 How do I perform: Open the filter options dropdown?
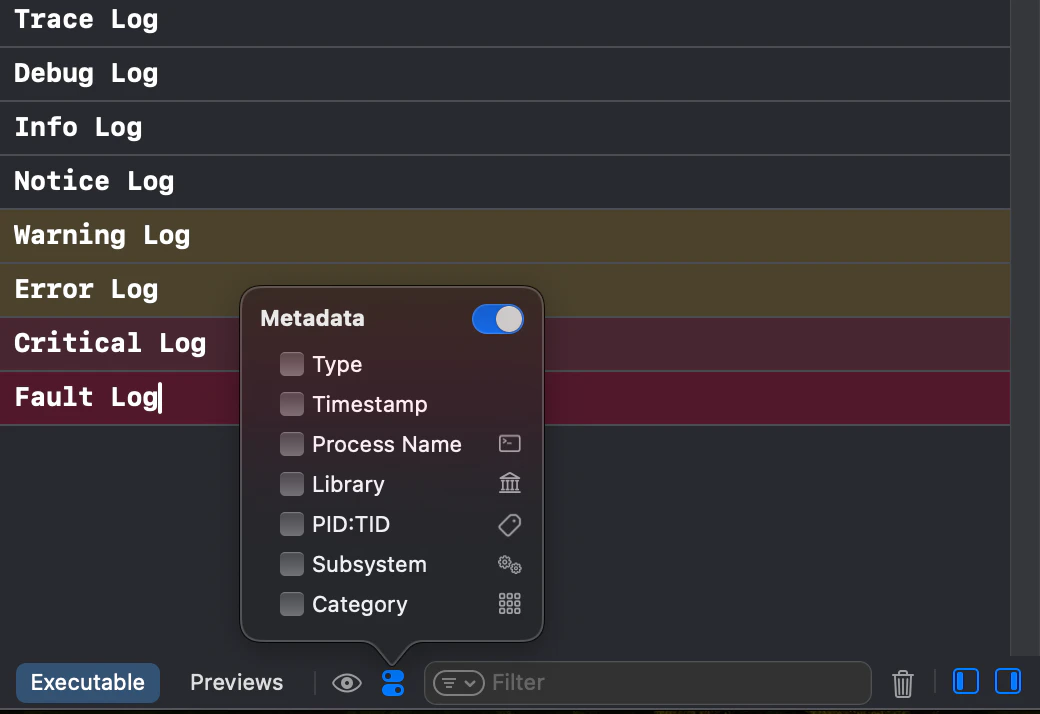[x=458, y=683]
